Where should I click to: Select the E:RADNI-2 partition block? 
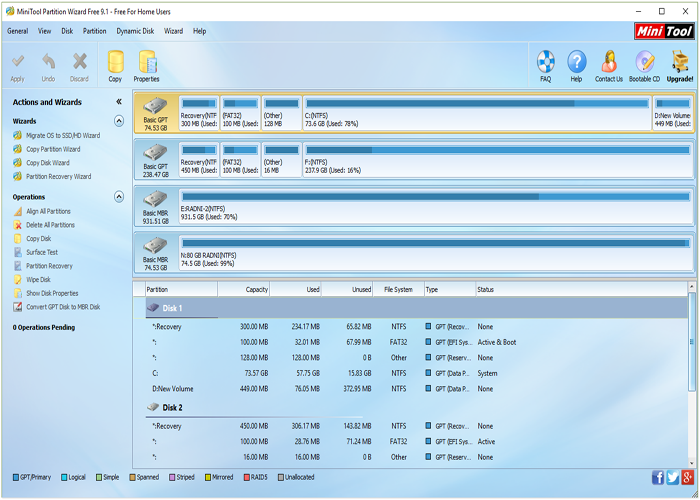point(436,207)
